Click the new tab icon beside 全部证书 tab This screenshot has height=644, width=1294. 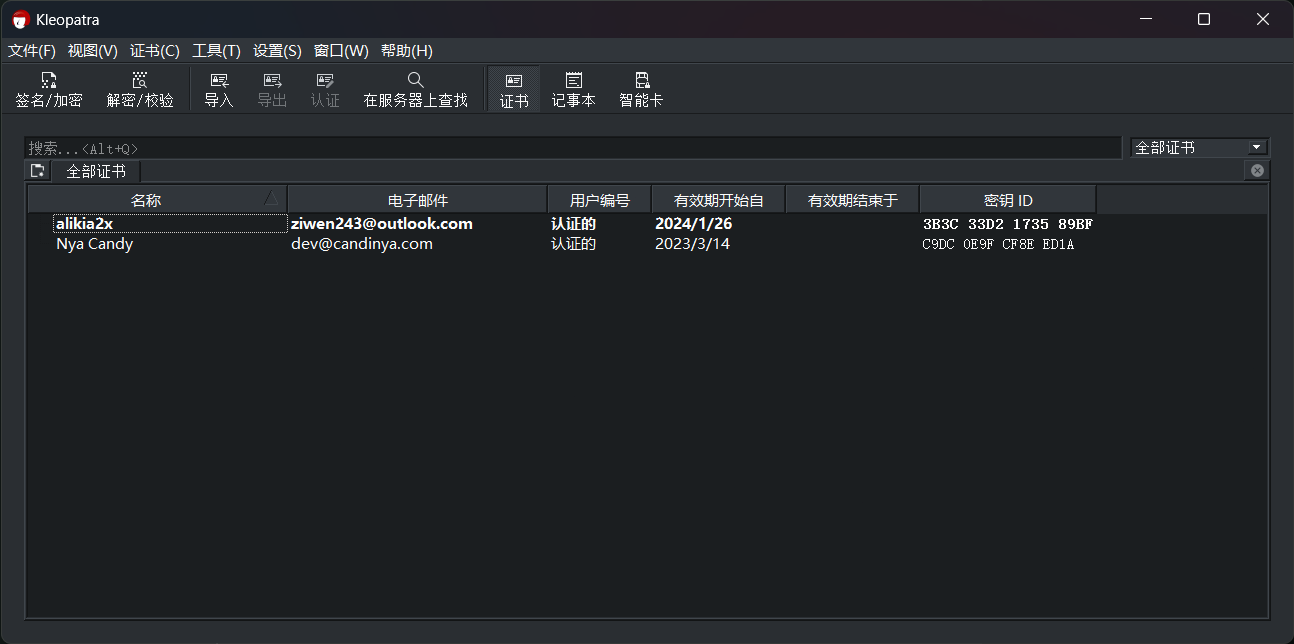coord(38,171)
